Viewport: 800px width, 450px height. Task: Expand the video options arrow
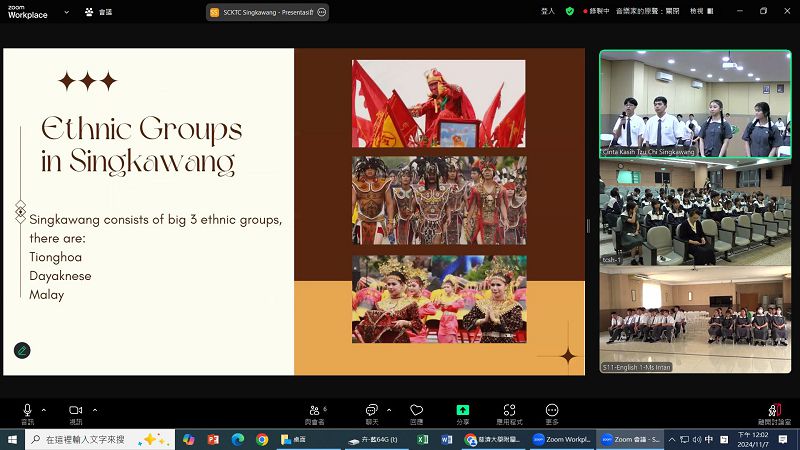click(95, 409)
